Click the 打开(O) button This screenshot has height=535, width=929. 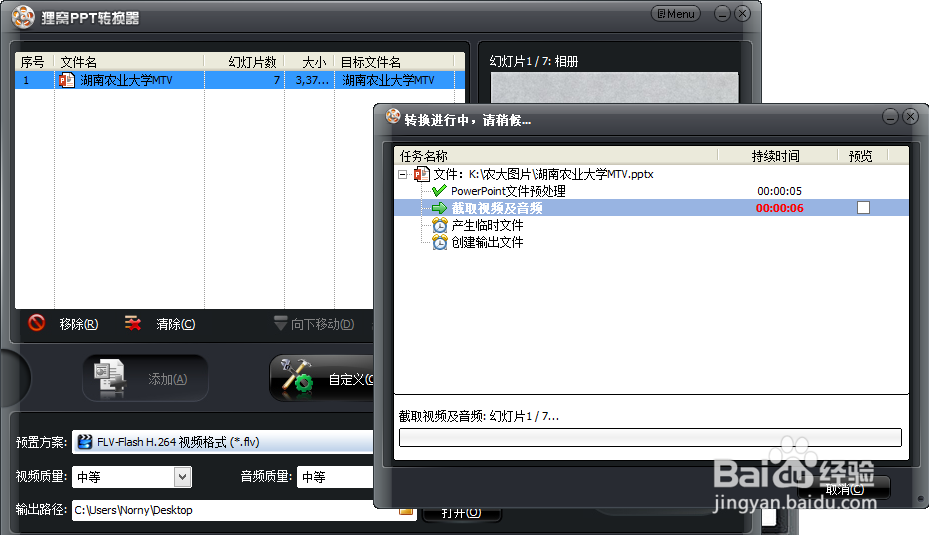[461, 512]
